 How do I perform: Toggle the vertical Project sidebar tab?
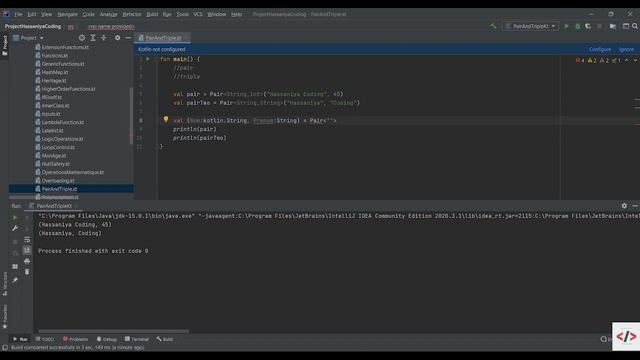4,45
